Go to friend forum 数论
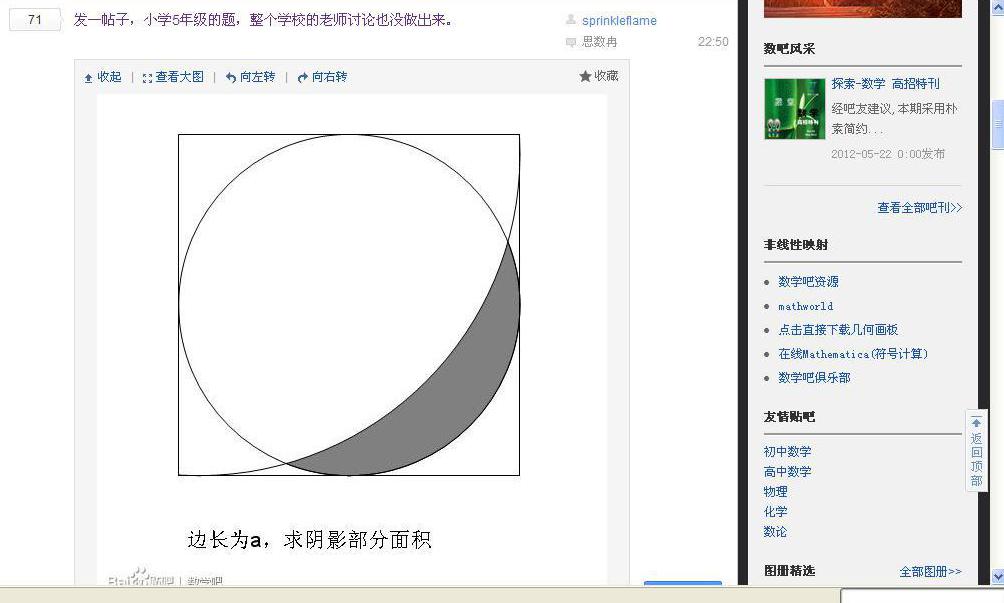 click(775, 531)
